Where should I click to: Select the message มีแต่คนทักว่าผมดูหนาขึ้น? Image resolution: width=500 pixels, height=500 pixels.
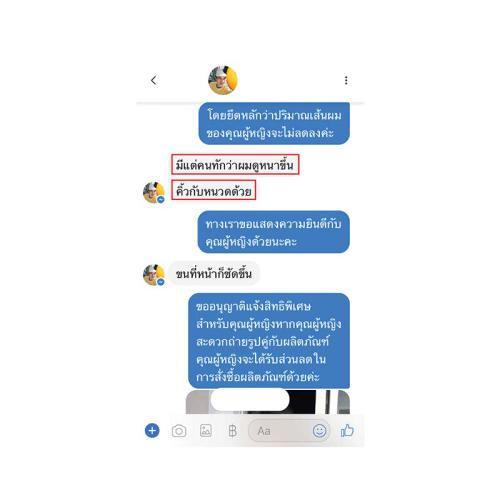[x=235, y=164]
